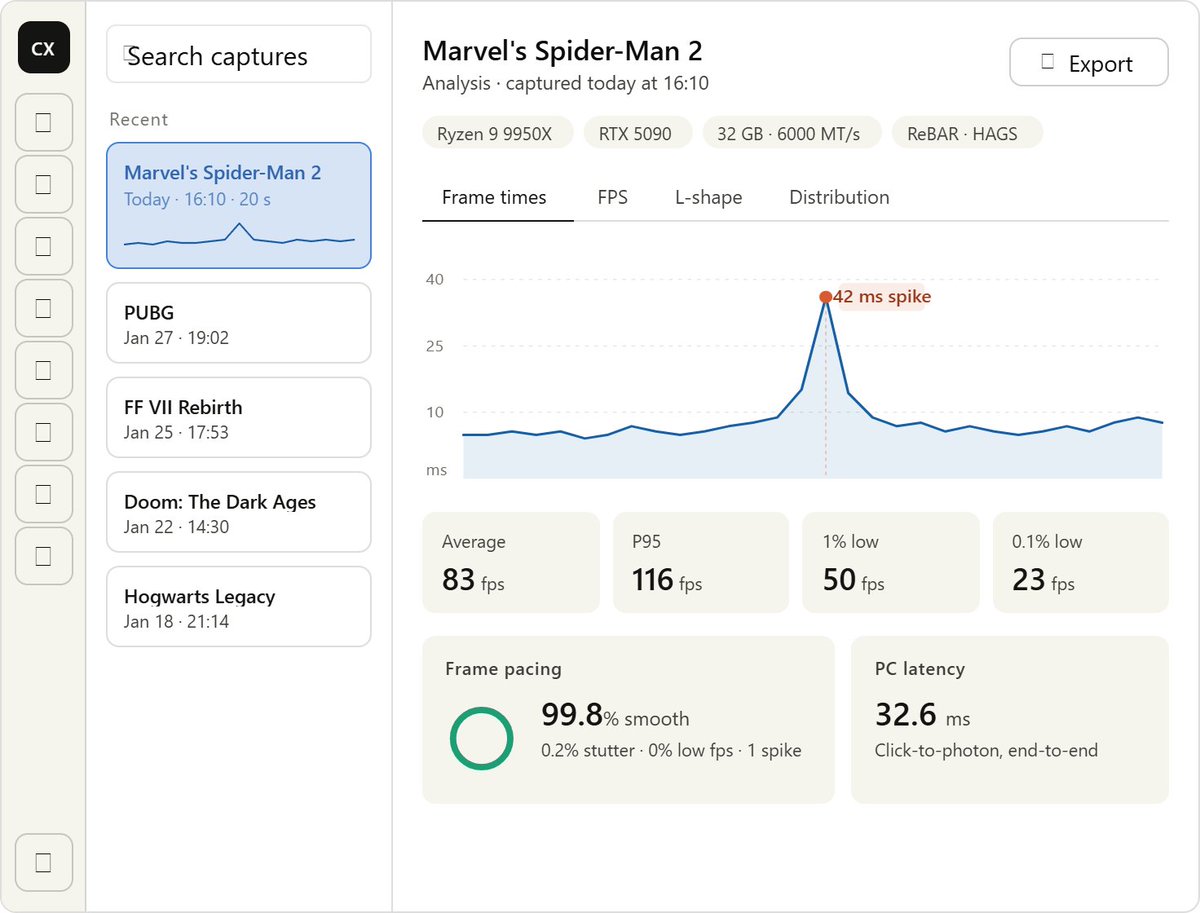Click the Marvel's Spider-Man 2 page title
This screenshot has height=913, width=1200.
[562, 51]
